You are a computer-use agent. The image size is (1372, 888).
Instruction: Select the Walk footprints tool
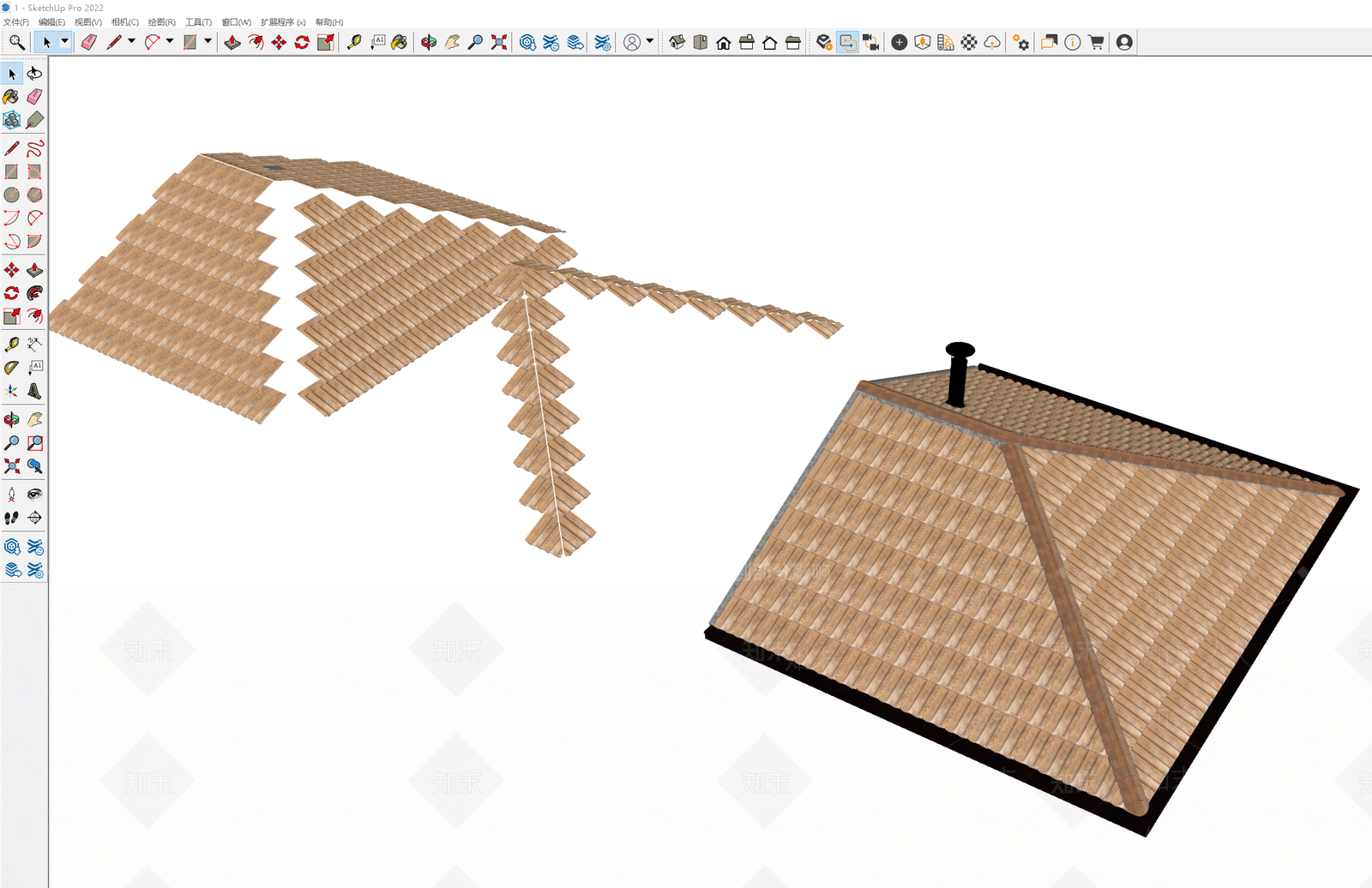tap(11, 518)
